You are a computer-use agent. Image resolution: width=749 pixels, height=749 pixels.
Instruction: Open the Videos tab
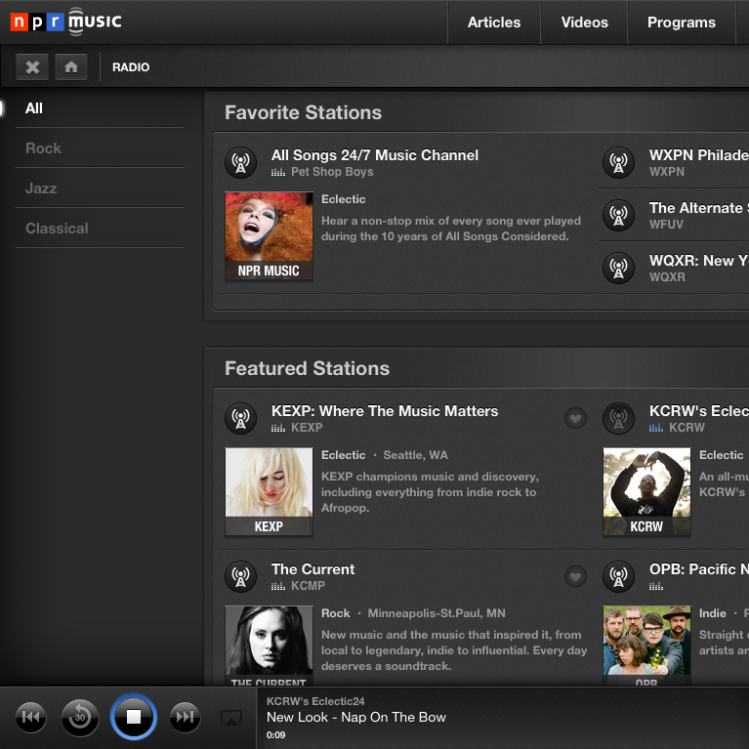pyautogui.click(x=584, y=22)
